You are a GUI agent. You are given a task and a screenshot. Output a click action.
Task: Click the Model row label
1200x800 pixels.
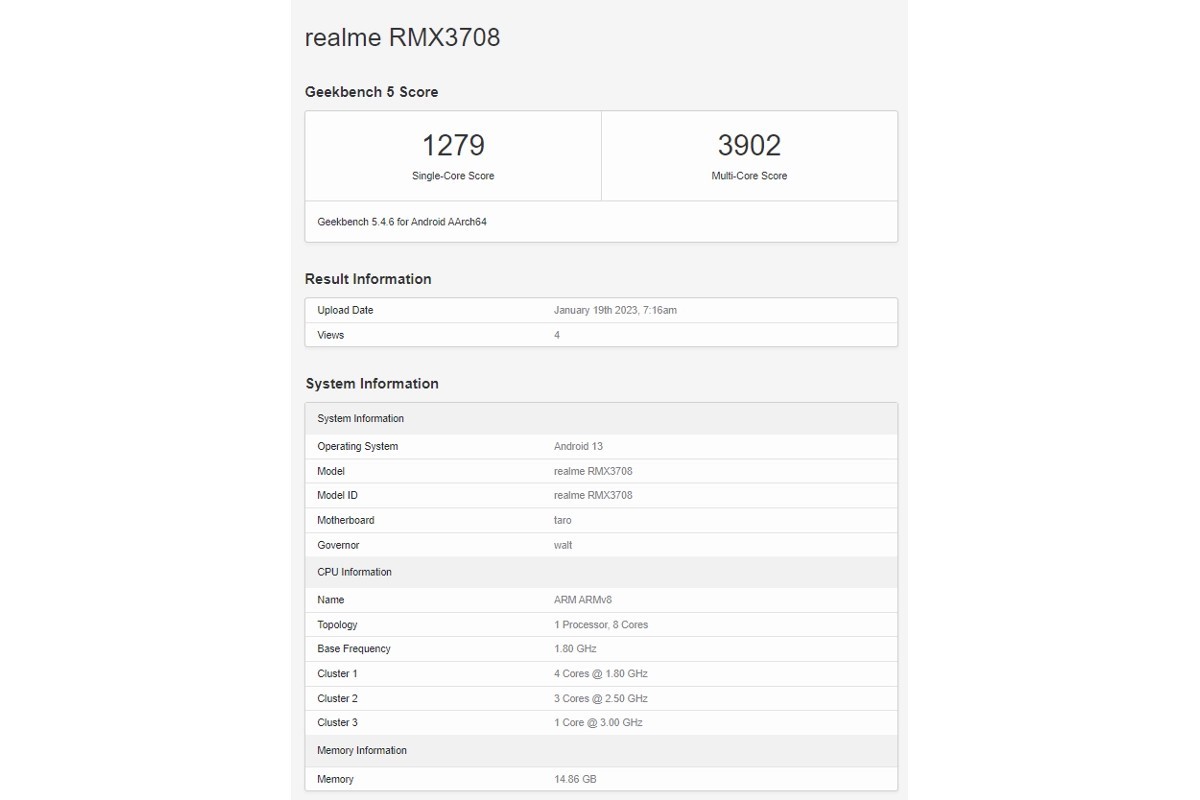click(x=331, y=471)
